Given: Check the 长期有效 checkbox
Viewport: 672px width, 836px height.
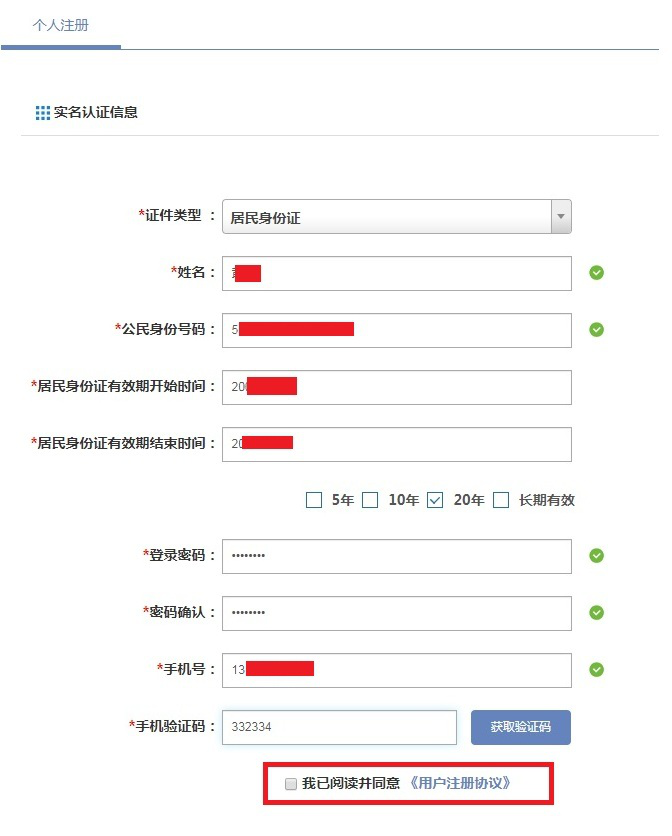Looking at the screenshot, I should 500,500.
